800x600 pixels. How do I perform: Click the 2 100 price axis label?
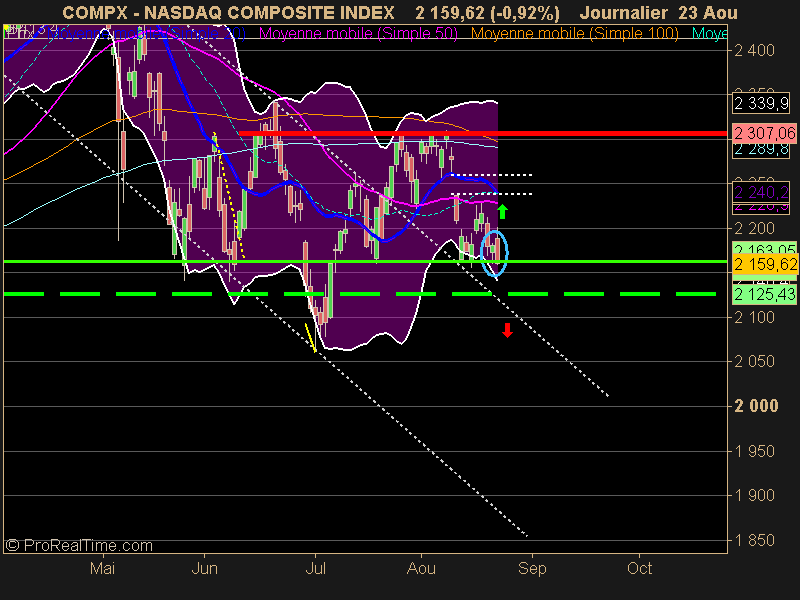coord(754,318)
